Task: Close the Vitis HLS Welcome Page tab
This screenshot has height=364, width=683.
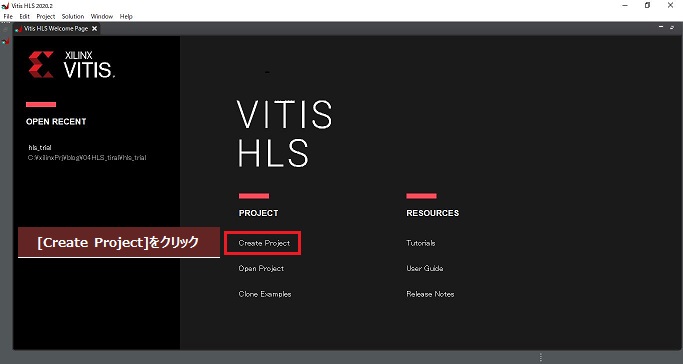Action: point(95,29)
